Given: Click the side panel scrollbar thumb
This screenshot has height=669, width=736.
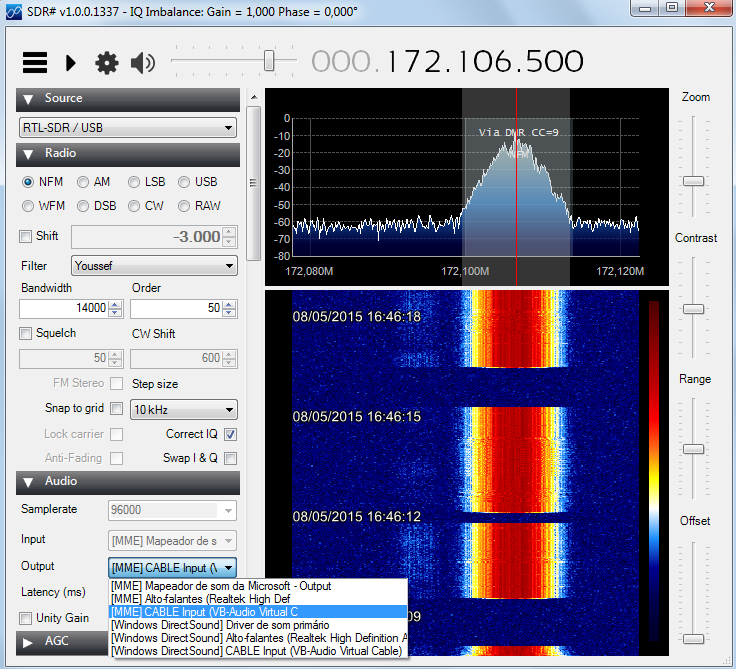Looking at the screenshot, I should pyautogui.click(x=253, y=183).
